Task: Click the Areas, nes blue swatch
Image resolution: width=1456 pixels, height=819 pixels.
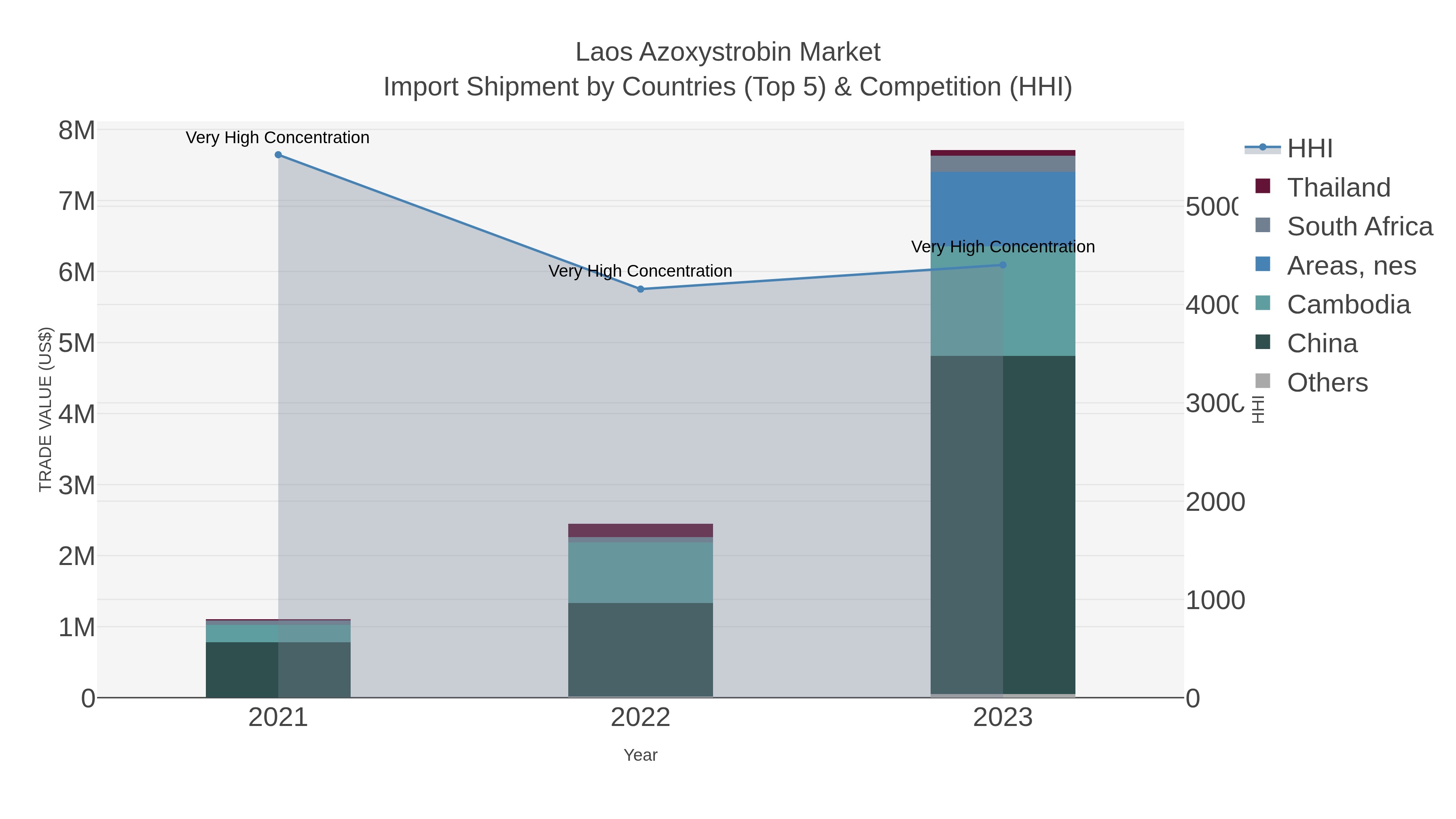Action: [x=1263, y=264]
